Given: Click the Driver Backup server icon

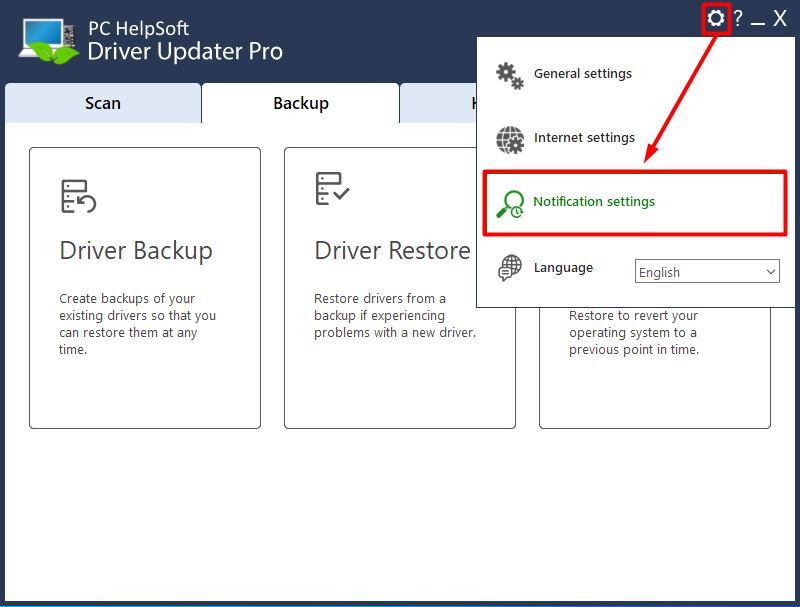Looking at the screenshot, I should (79, 196).
